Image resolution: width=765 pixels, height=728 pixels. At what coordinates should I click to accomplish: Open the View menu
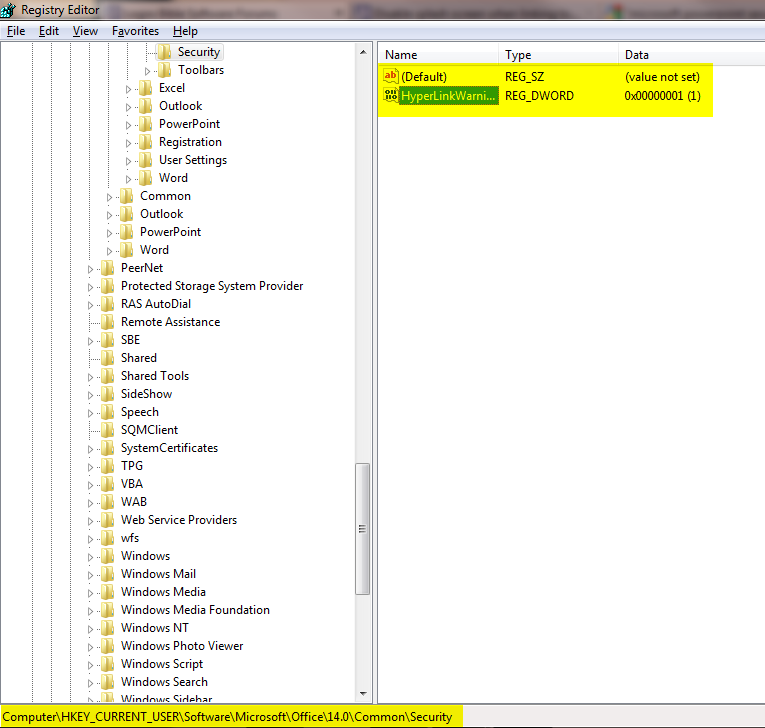click(85, 31)
